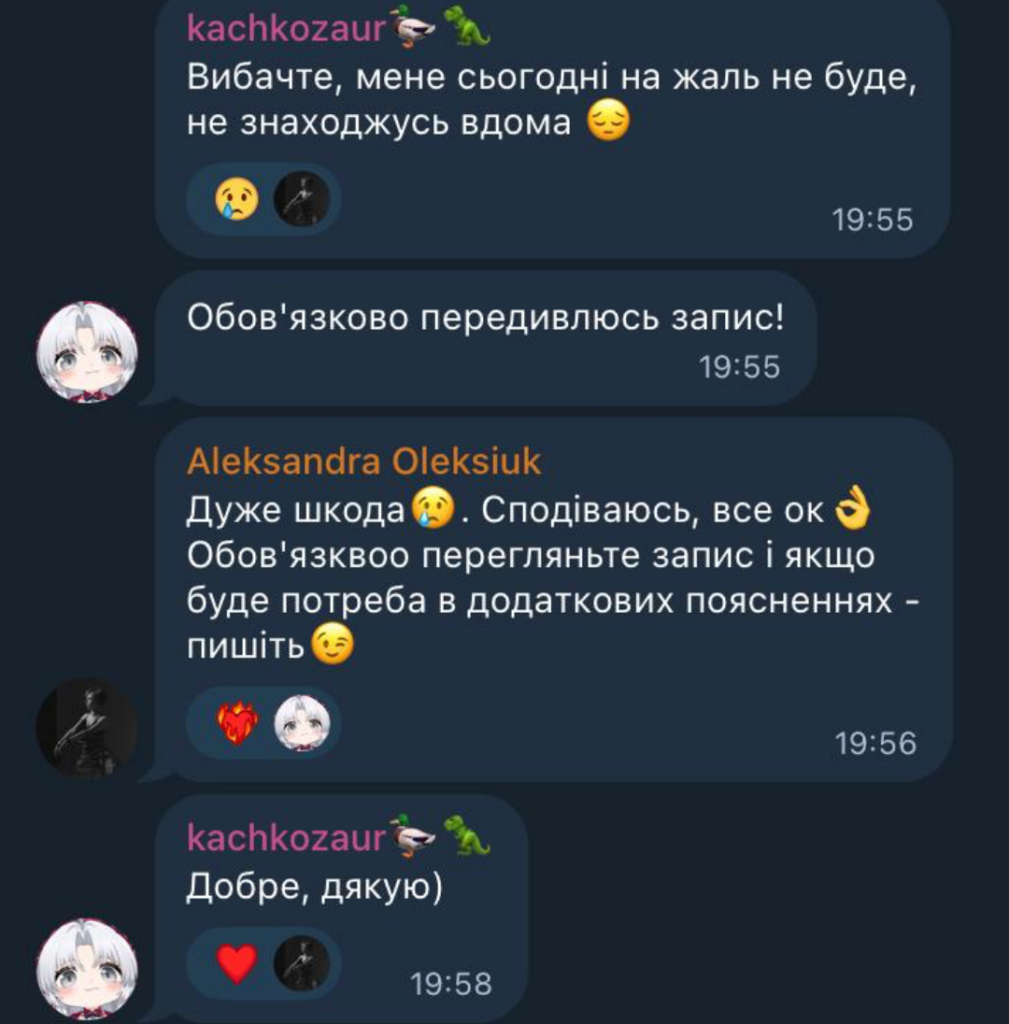Screen dimensions: 1009x1024
Task: Open Aleksandra Oleksiuk's profile name
Action: coord(364,462)
